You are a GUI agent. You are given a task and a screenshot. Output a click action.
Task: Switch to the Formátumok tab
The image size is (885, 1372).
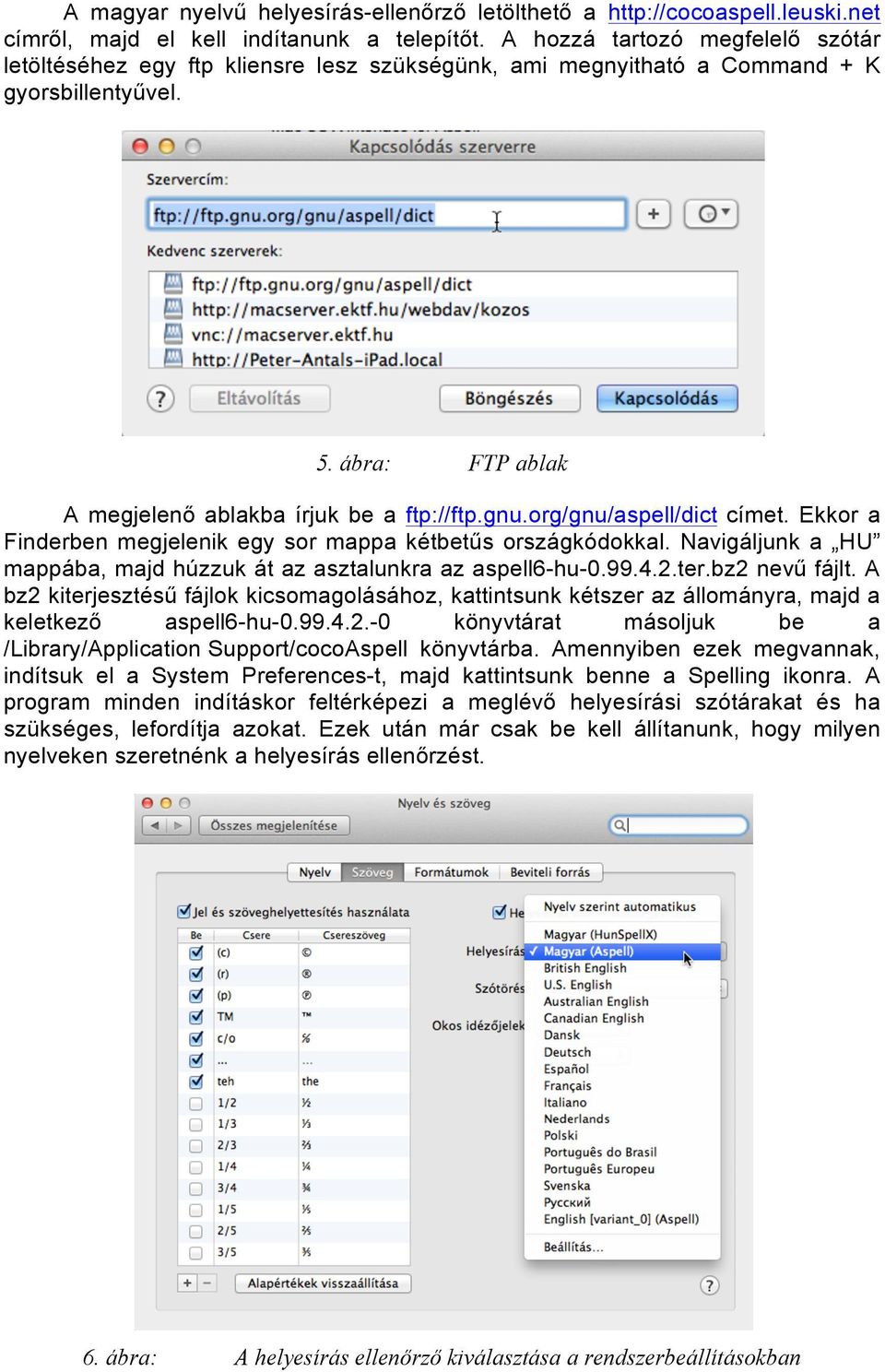(x=452, y=872)
